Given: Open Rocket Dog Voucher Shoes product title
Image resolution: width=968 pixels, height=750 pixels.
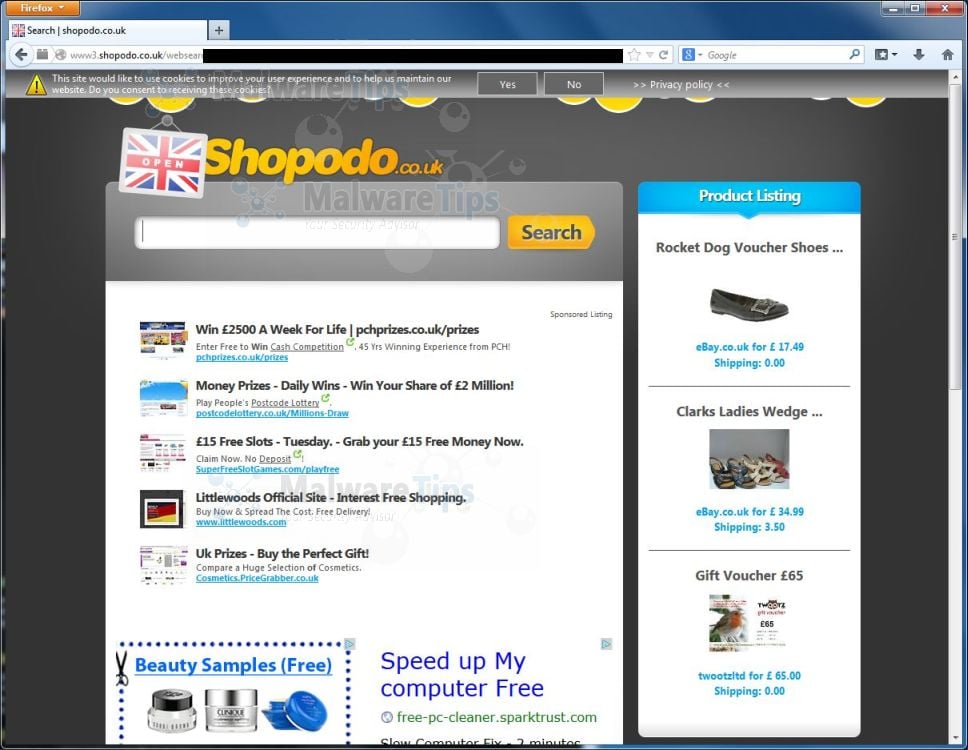Looking at the screenshot, I should 749,248.
